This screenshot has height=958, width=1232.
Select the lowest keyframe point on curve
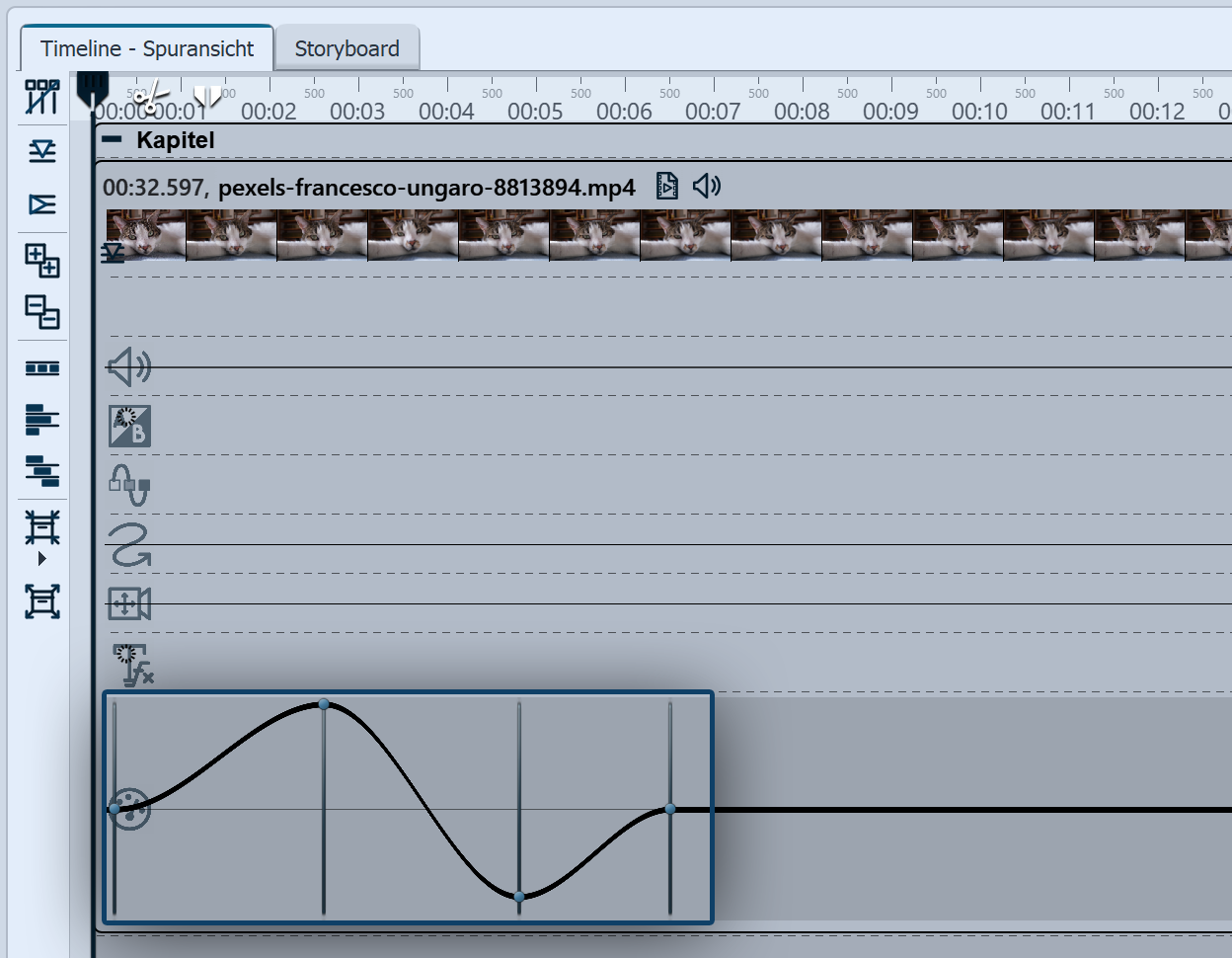pos(519,897)
